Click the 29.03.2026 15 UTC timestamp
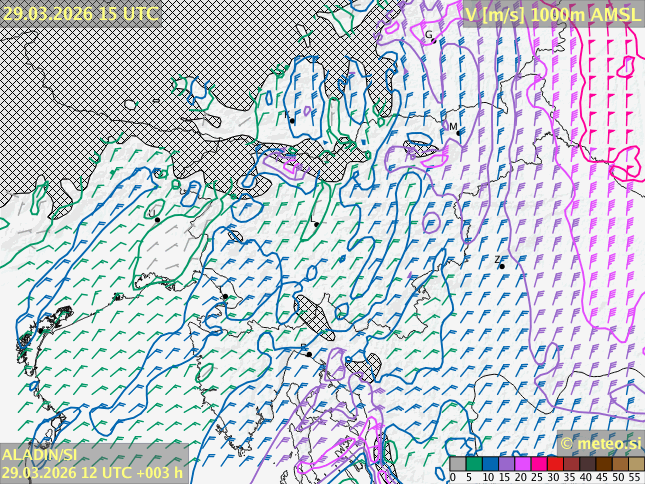This screenshot has height=484, width=645. click(x=80, y=13)
